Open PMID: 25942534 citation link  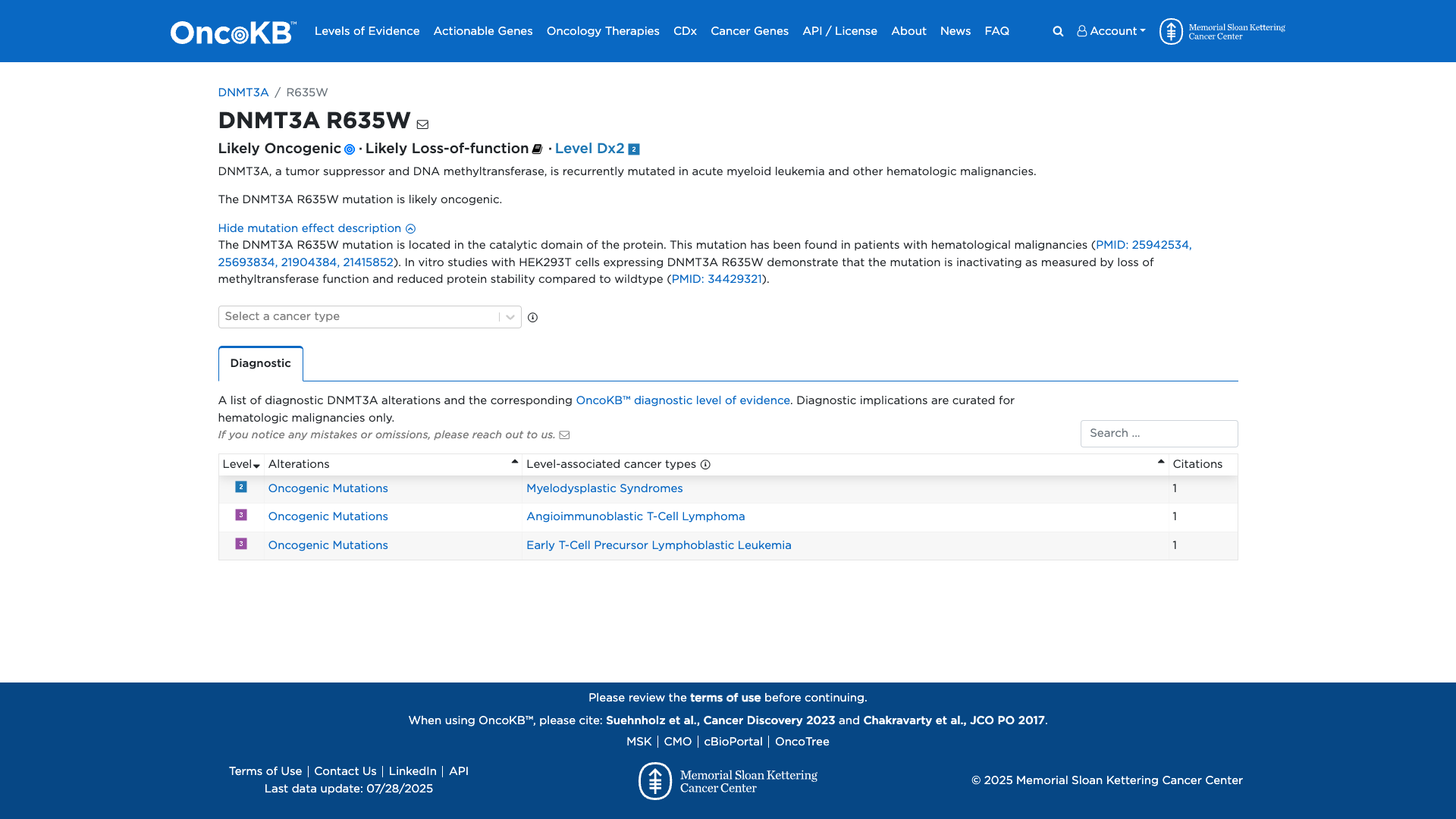pyautogui.click(x=1144, y=245)
